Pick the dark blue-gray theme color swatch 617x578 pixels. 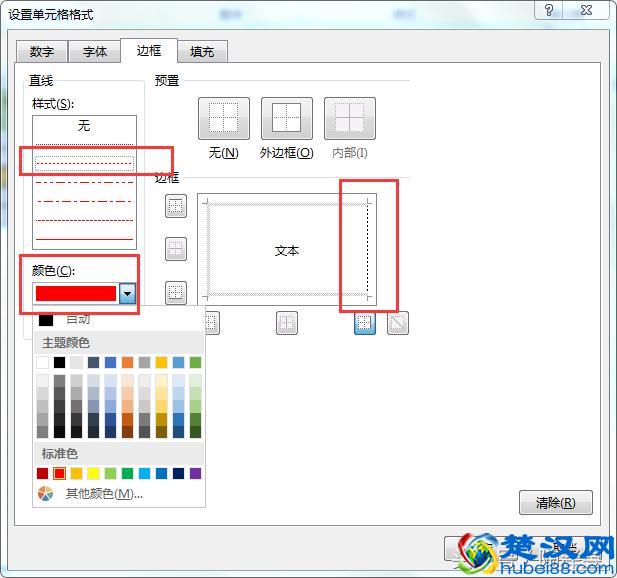point(93,362)
